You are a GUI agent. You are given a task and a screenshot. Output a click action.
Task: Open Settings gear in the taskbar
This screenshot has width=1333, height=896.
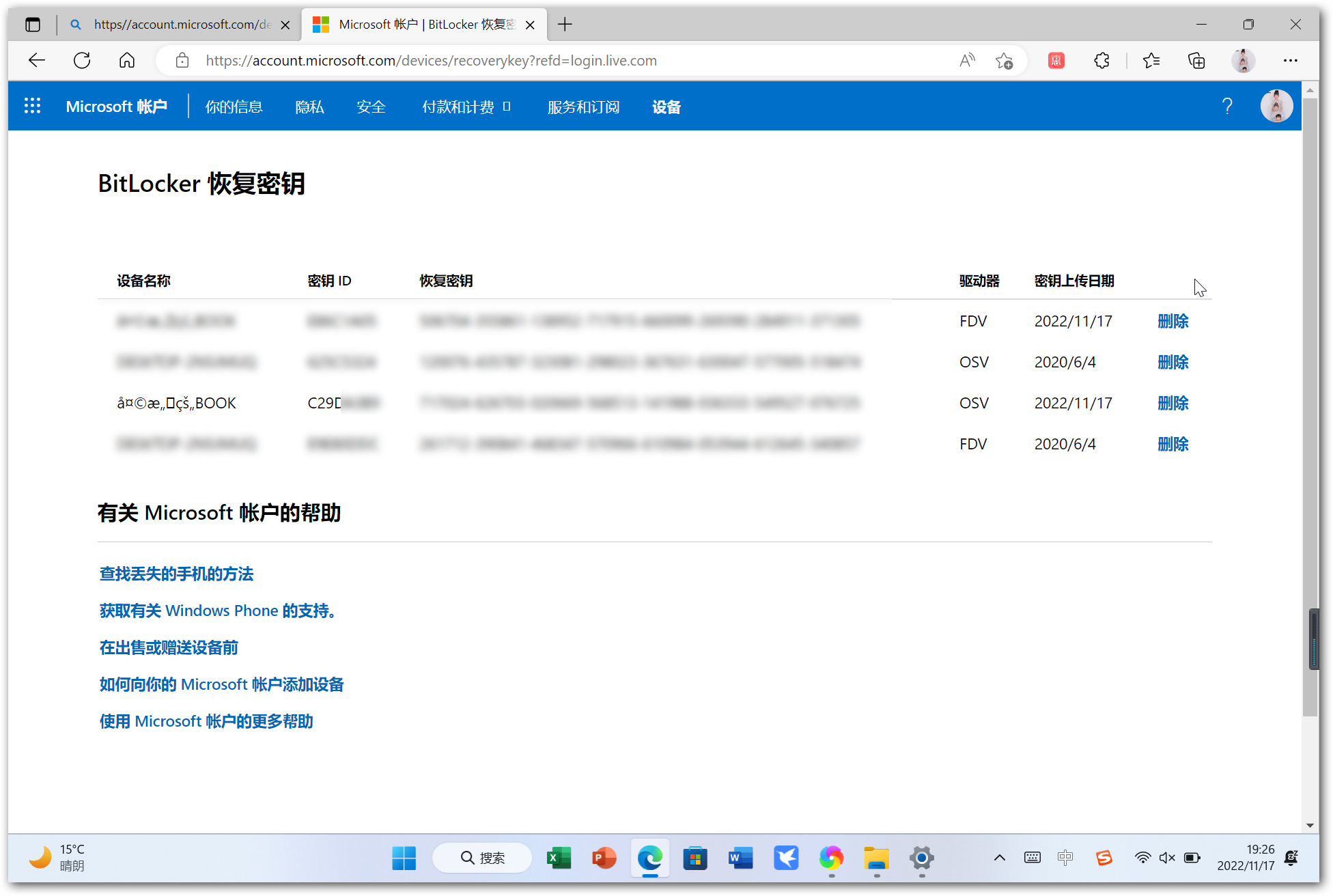pos(921,858)
